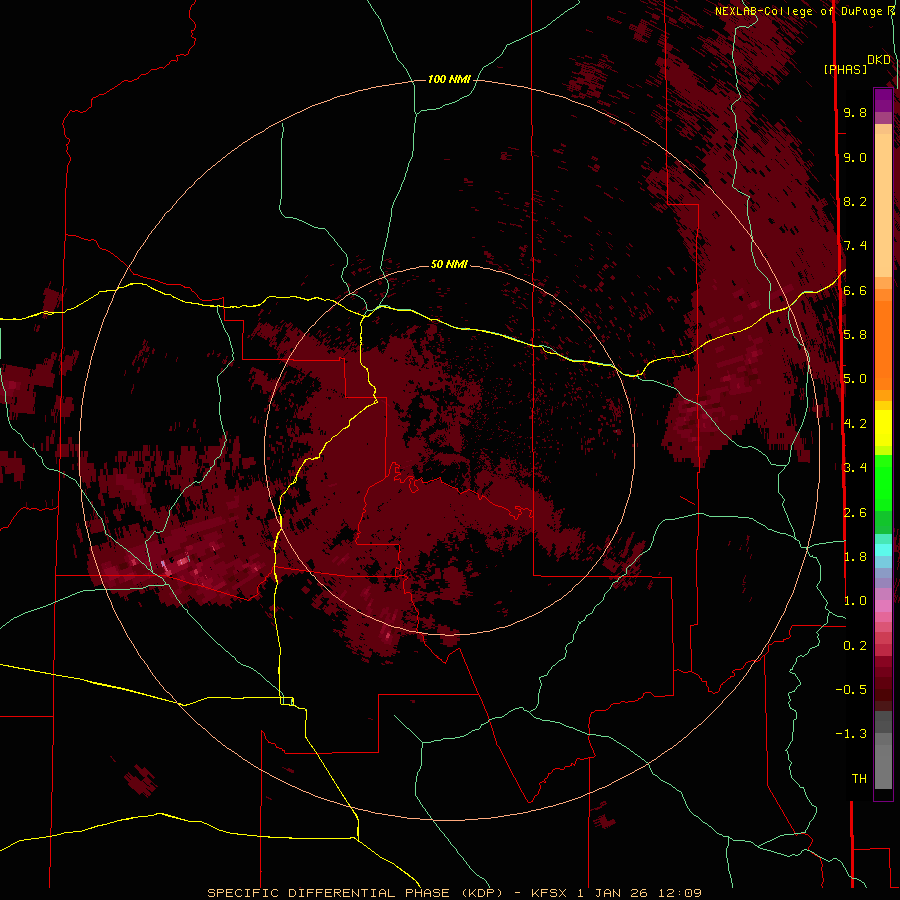900x900 pixels.
Task: Select the [PHAS] units label
Action: coord(845,69)
